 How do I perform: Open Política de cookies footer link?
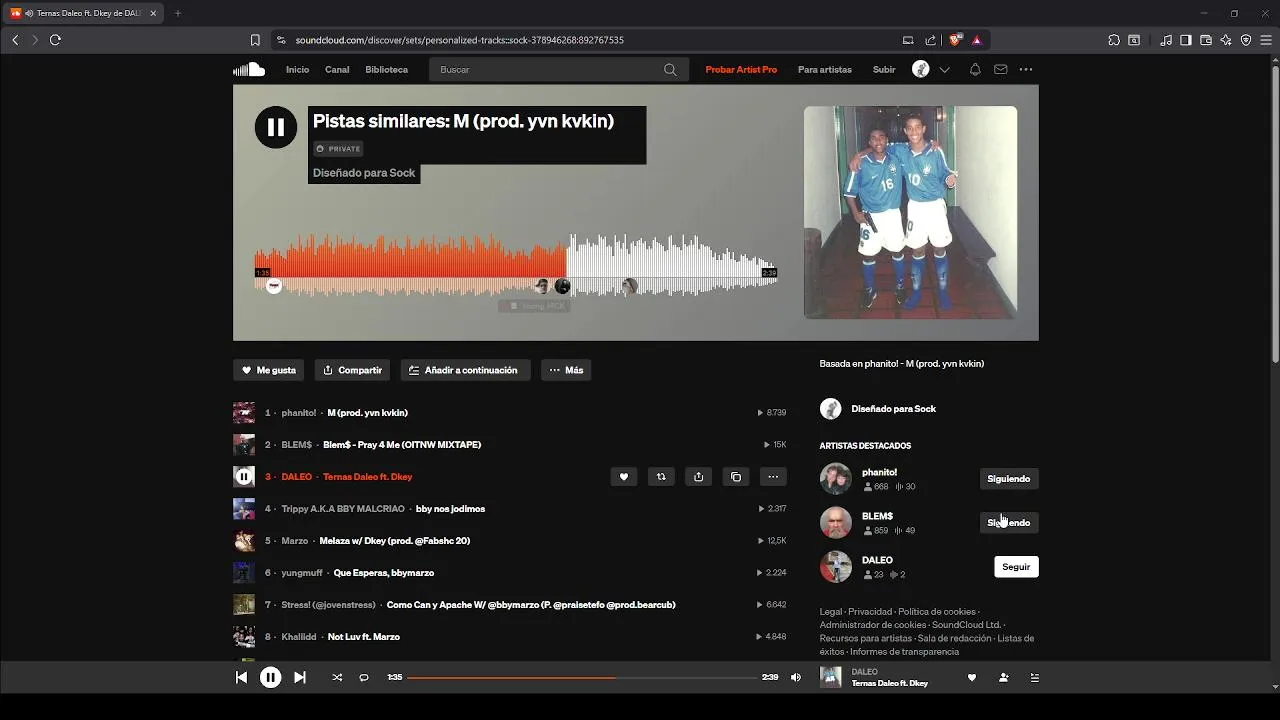tap(937, 612)
